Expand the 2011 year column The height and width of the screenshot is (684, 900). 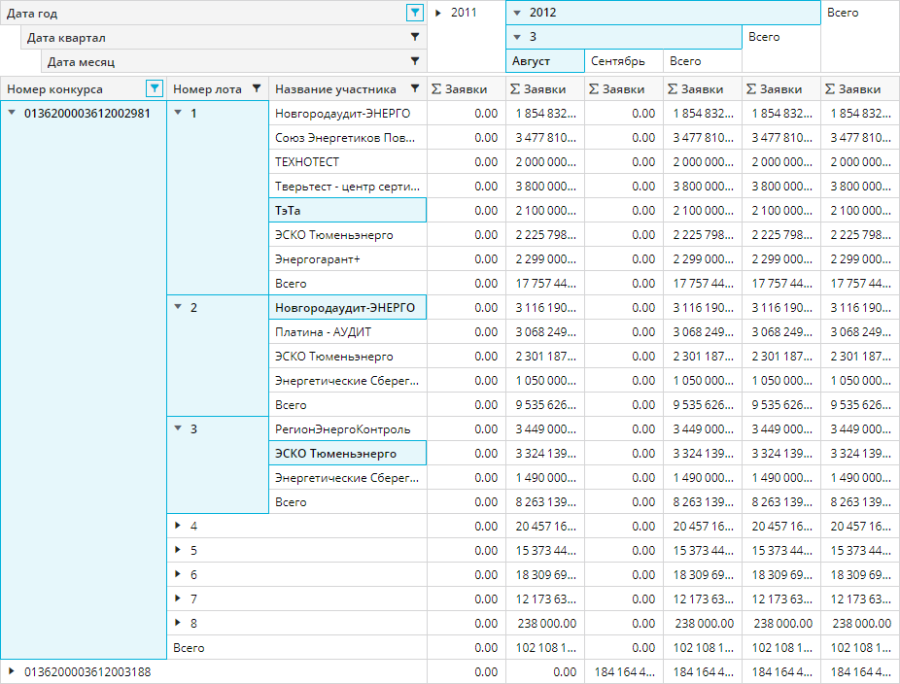coord(439,13)
